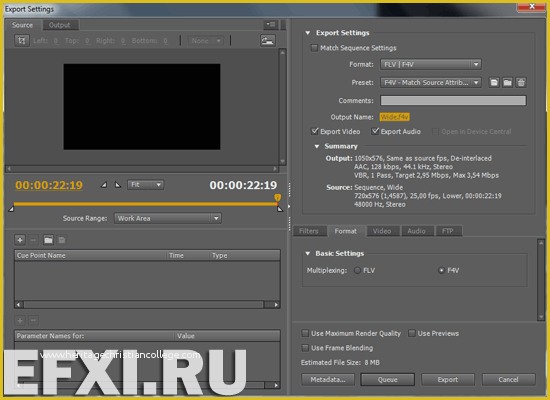
Task: Click the orange playhead on timeline
Action: (x=277, y=198)
